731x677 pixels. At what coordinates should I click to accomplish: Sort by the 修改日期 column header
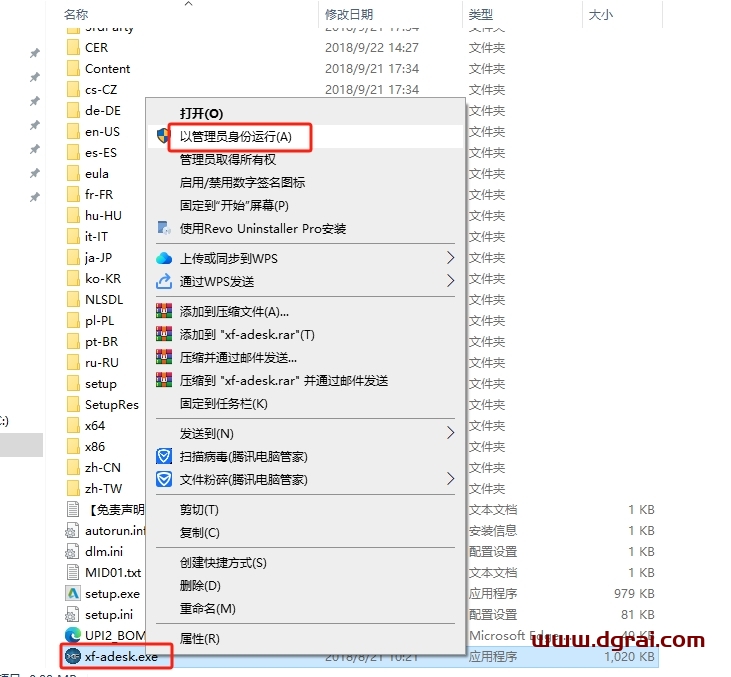(x=349, y=14)
